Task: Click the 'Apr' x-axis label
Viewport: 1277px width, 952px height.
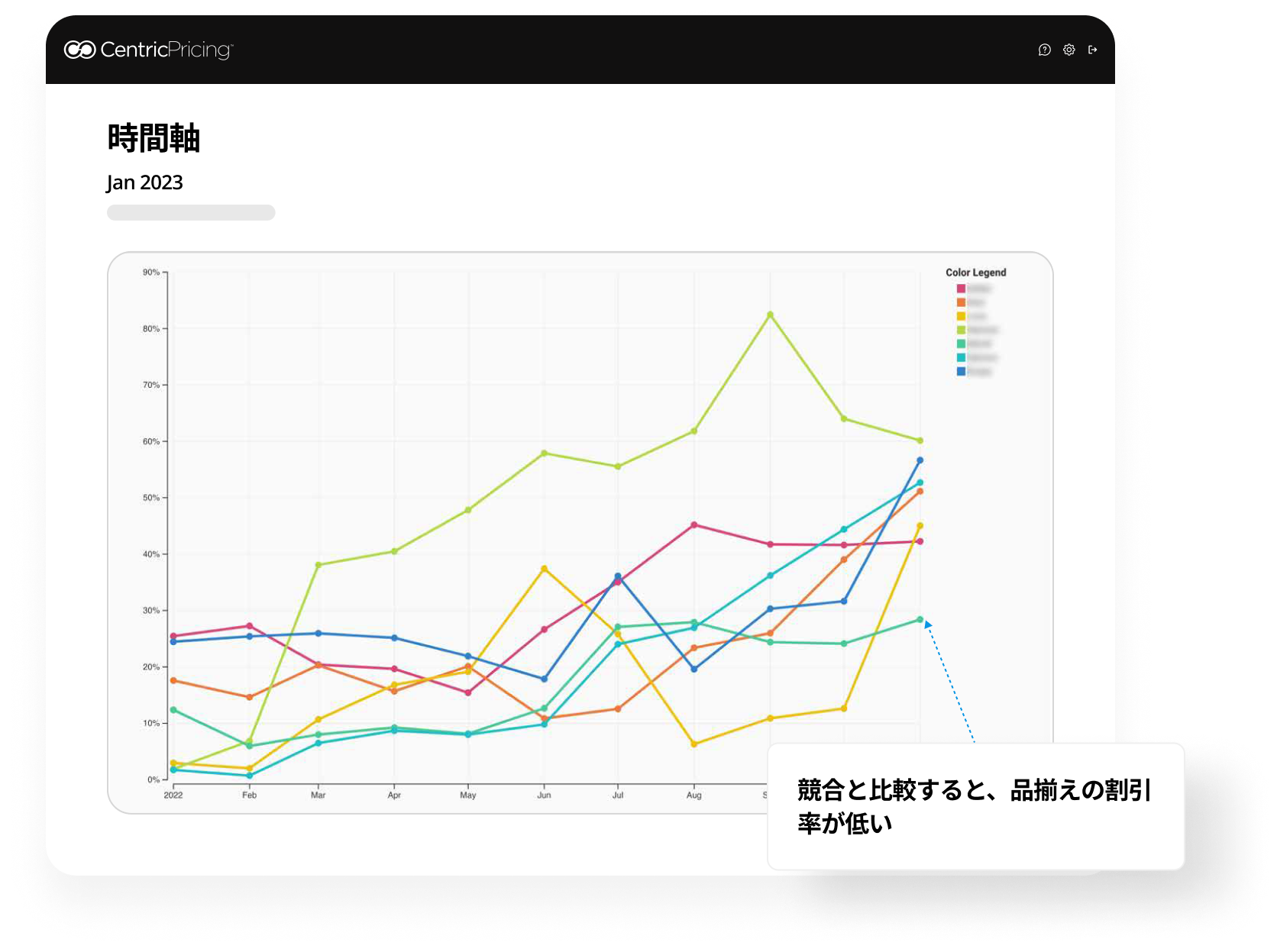Action: coord(394,795)
